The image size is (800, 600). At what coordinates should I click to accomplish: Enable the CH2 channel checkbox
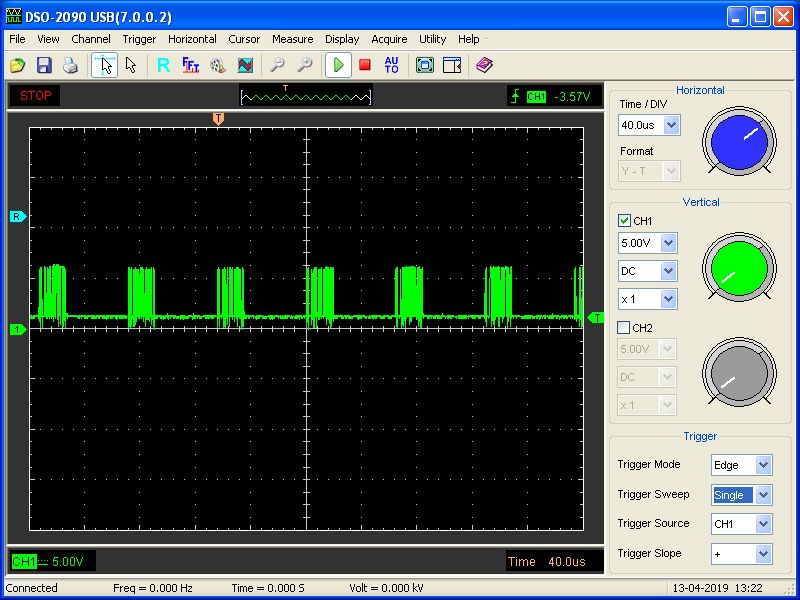coord(625,328)
